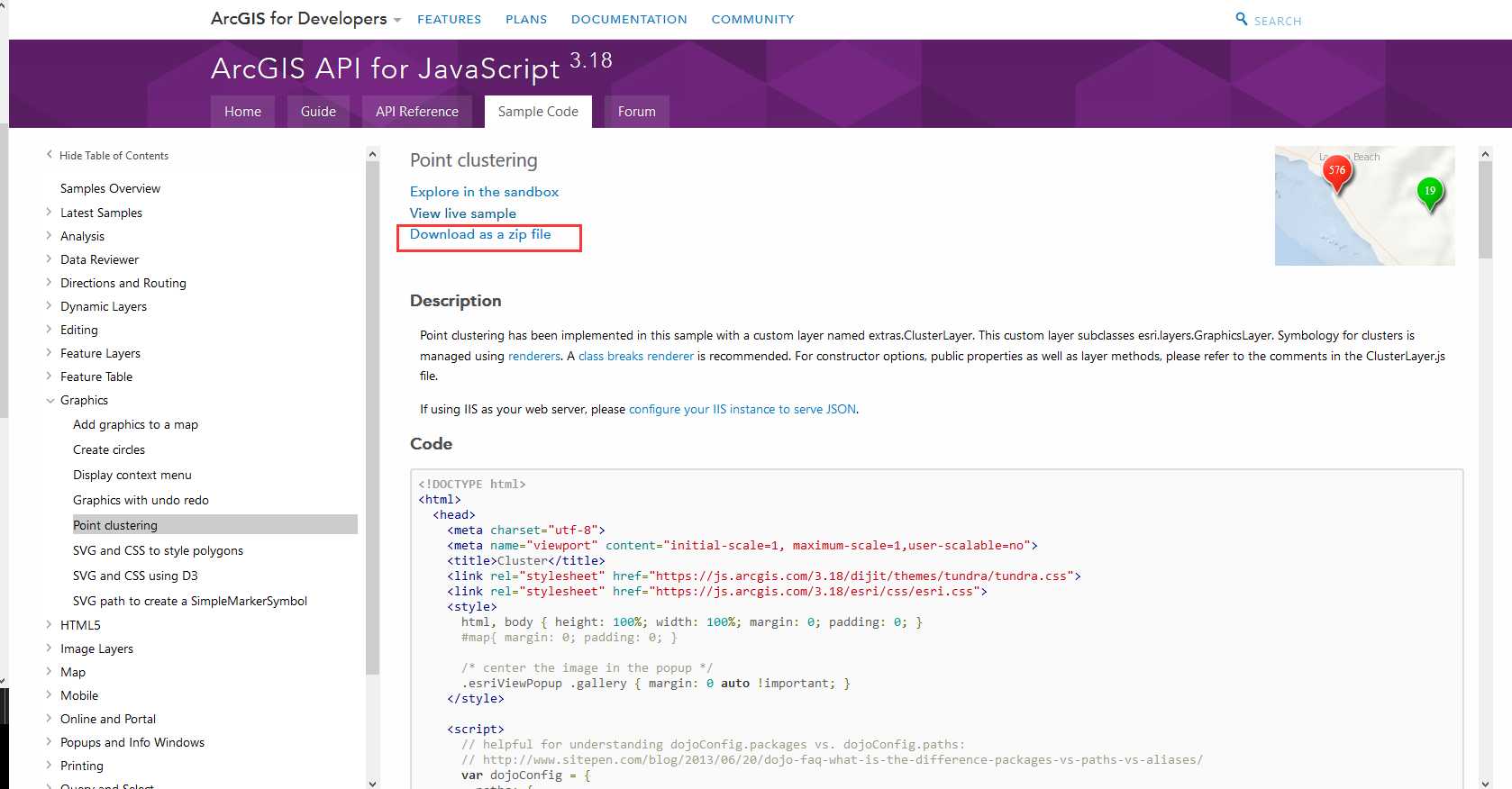The image size is (1512, 789).
Task: Expand the Image Layers section
Action: coord(50,648)
